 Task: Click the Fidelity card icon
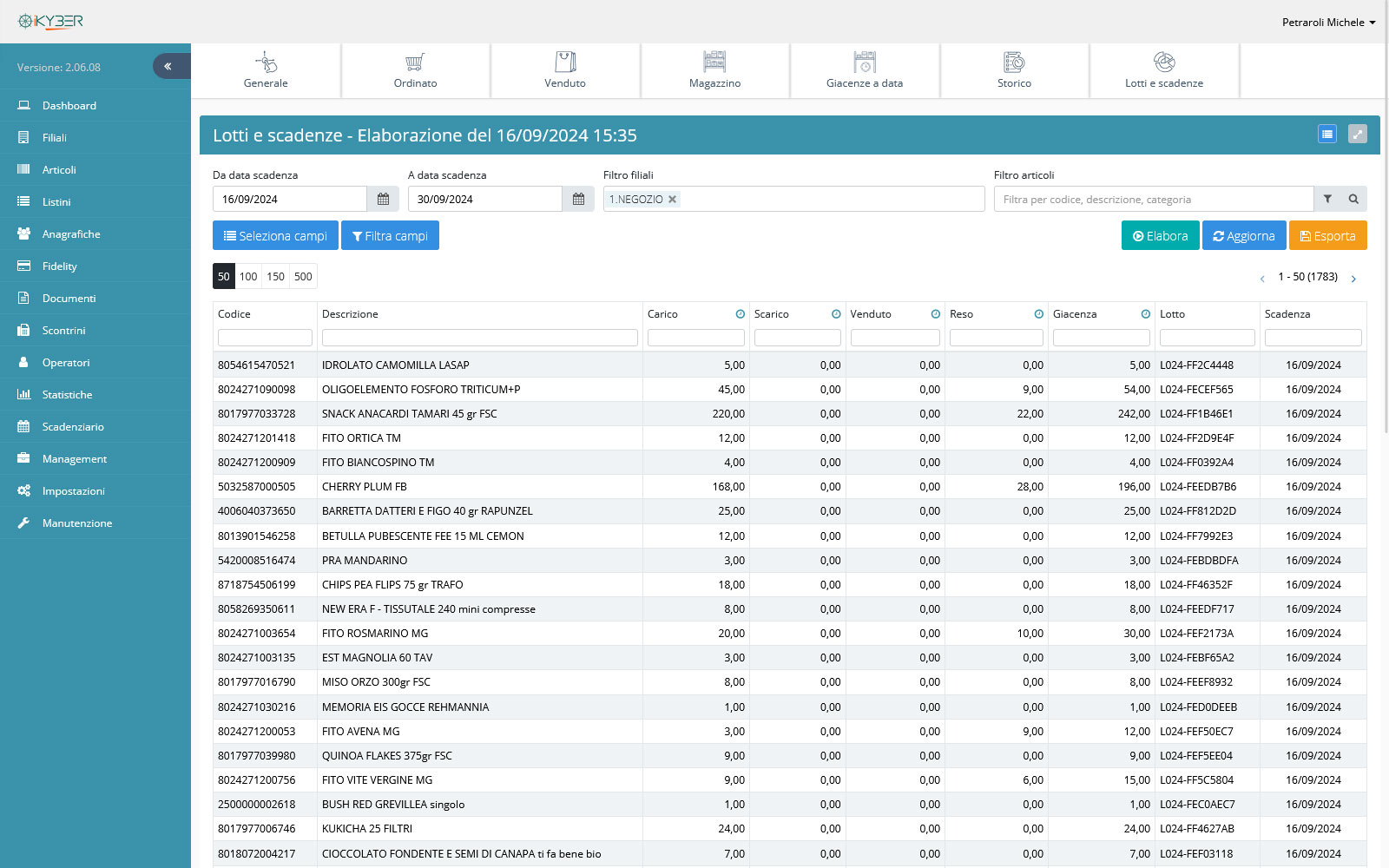coord(23,266)
